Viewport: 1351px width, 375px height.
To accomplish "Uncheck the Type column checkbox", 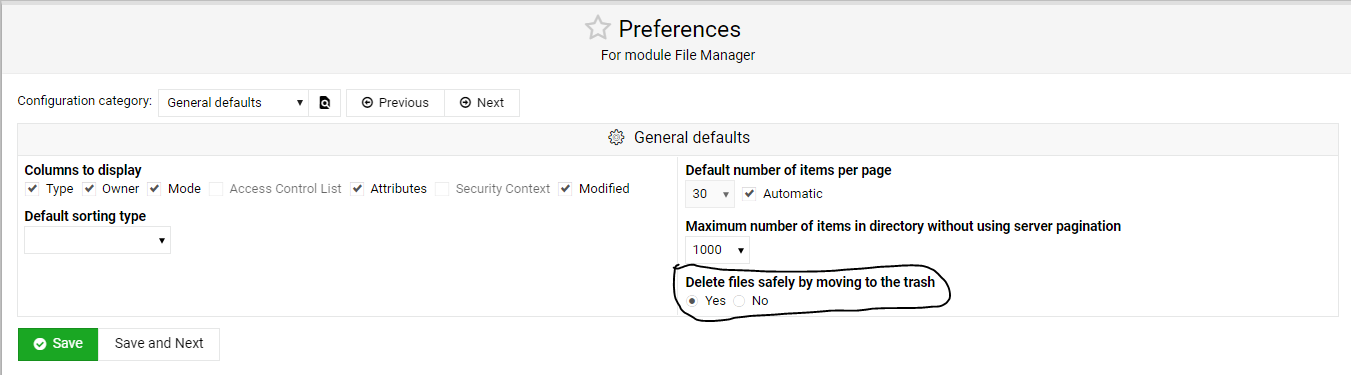I will [x=33, y=188].
